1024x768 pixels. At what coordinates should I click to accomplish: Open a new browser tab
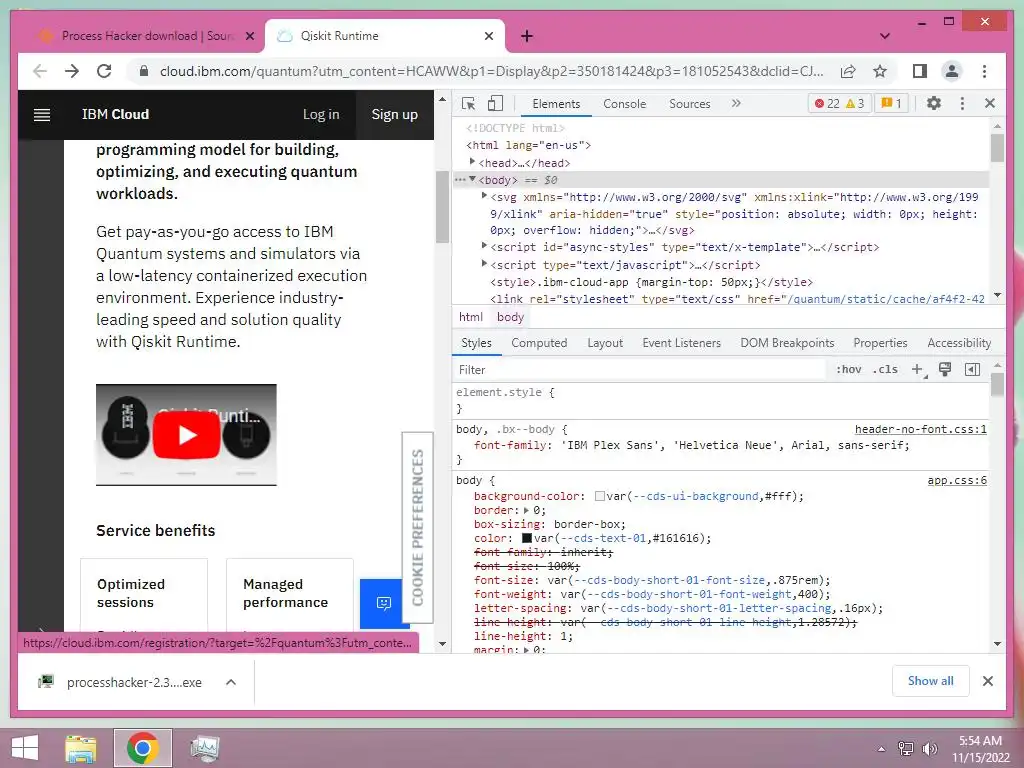(527, 36)
